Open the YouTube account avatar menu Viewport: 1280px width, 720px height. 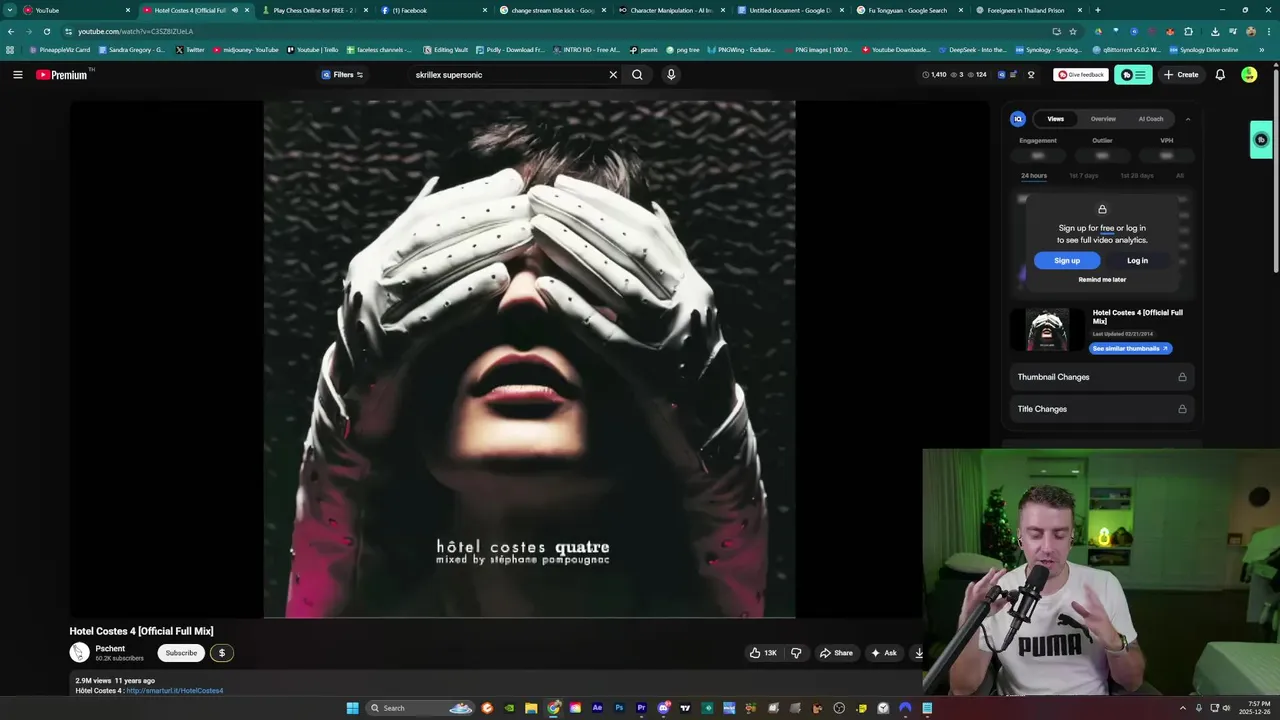pos(1249,75)
